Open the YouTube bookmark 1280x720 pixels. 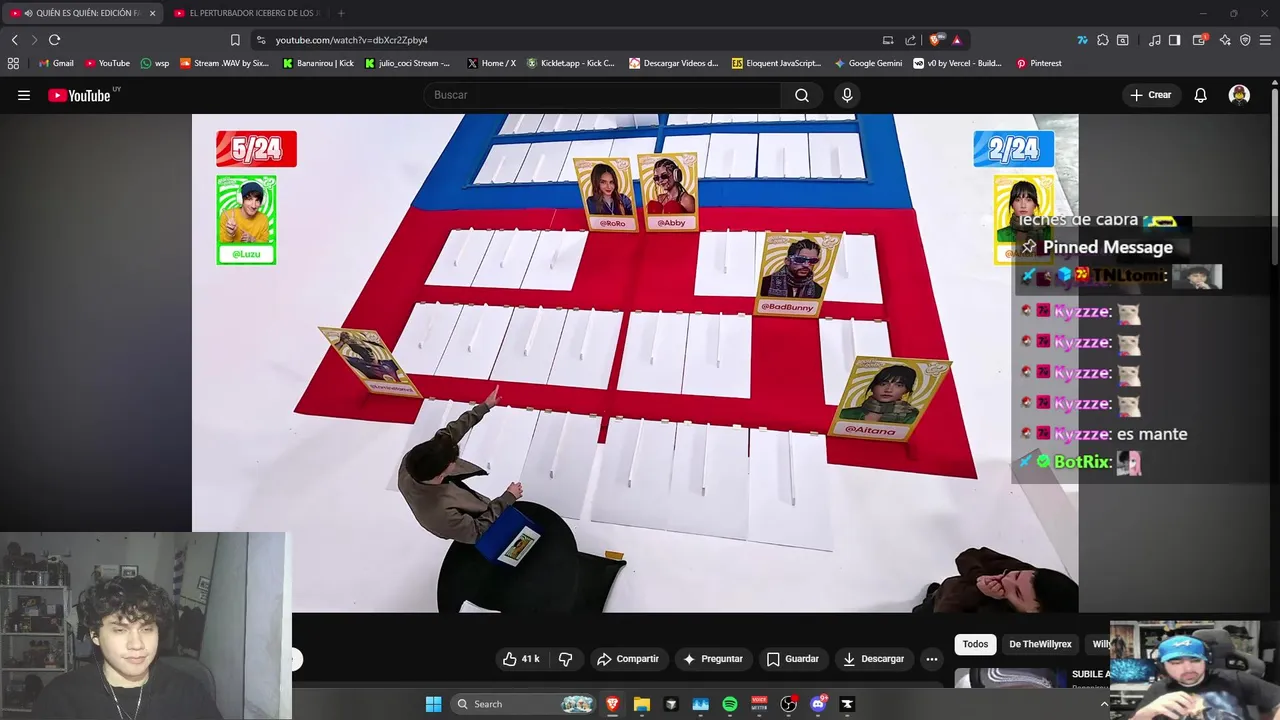pos(107,63)
